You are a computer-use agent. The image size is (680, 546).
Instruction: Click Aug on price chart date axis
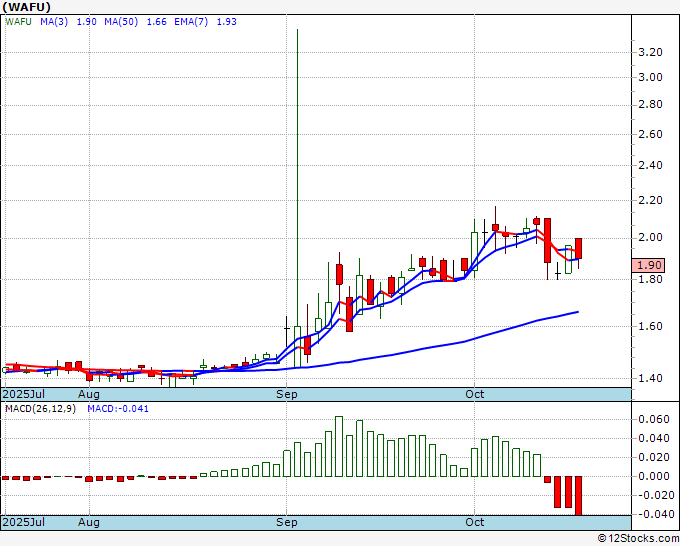point(89,394)
